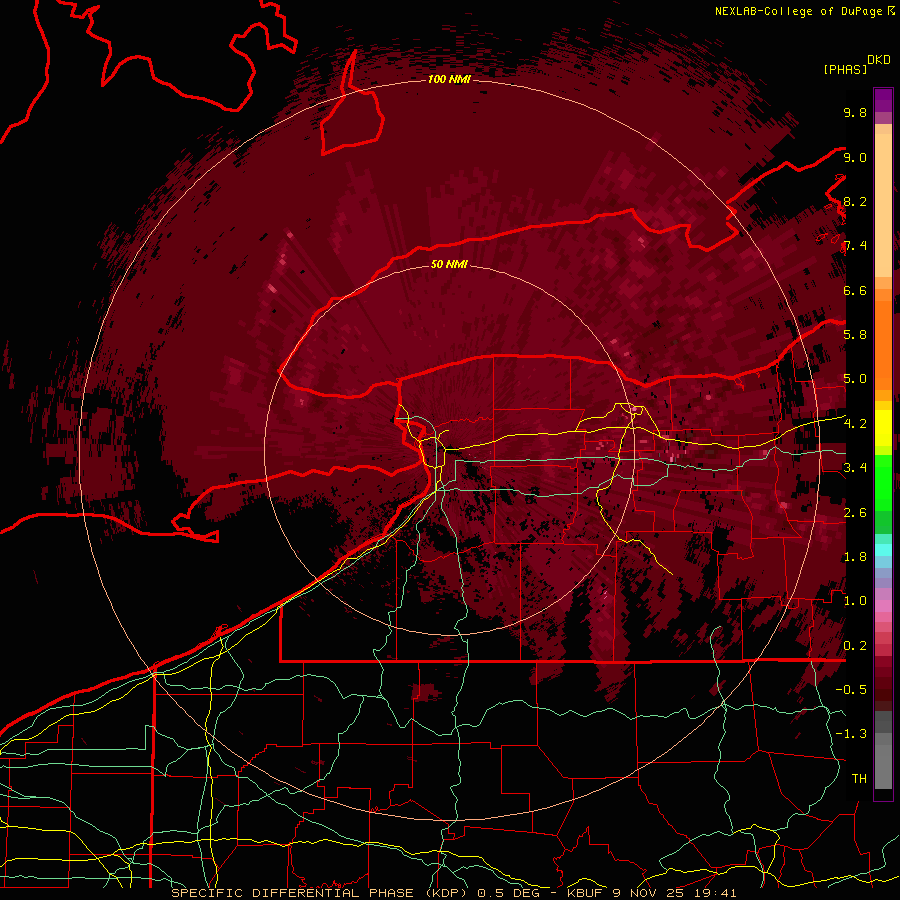The width and height of the screenshot is (900, 900).
Task: Click the DKD legend title
Action: point(879,60)
